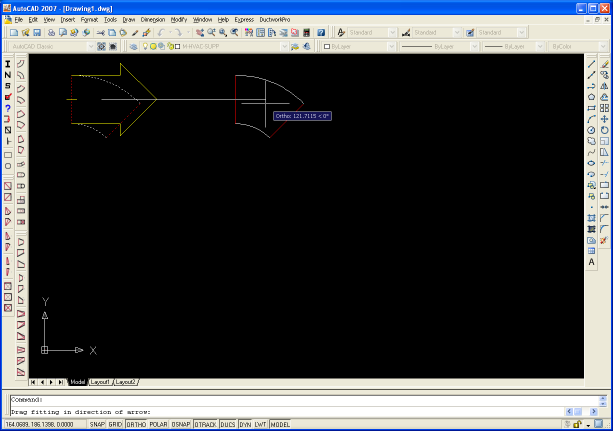The image size is (613, 431).
Task: Click the blue question mark DuctworkPro icon
Action: 7,108
